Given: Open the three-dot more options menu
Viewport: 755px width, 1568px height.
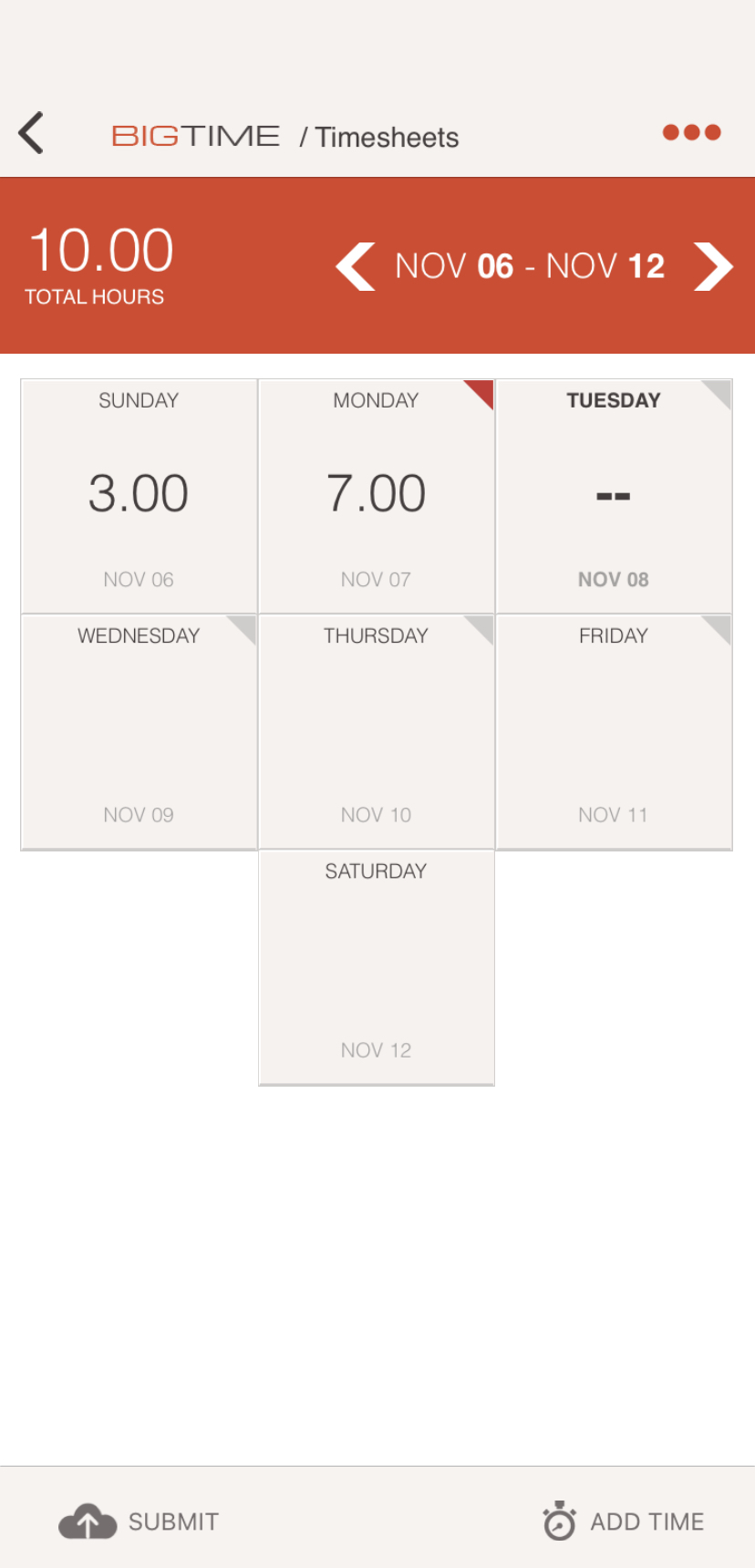Looking at the screenshot, I should pyautogui.click(x=691, y=133).
